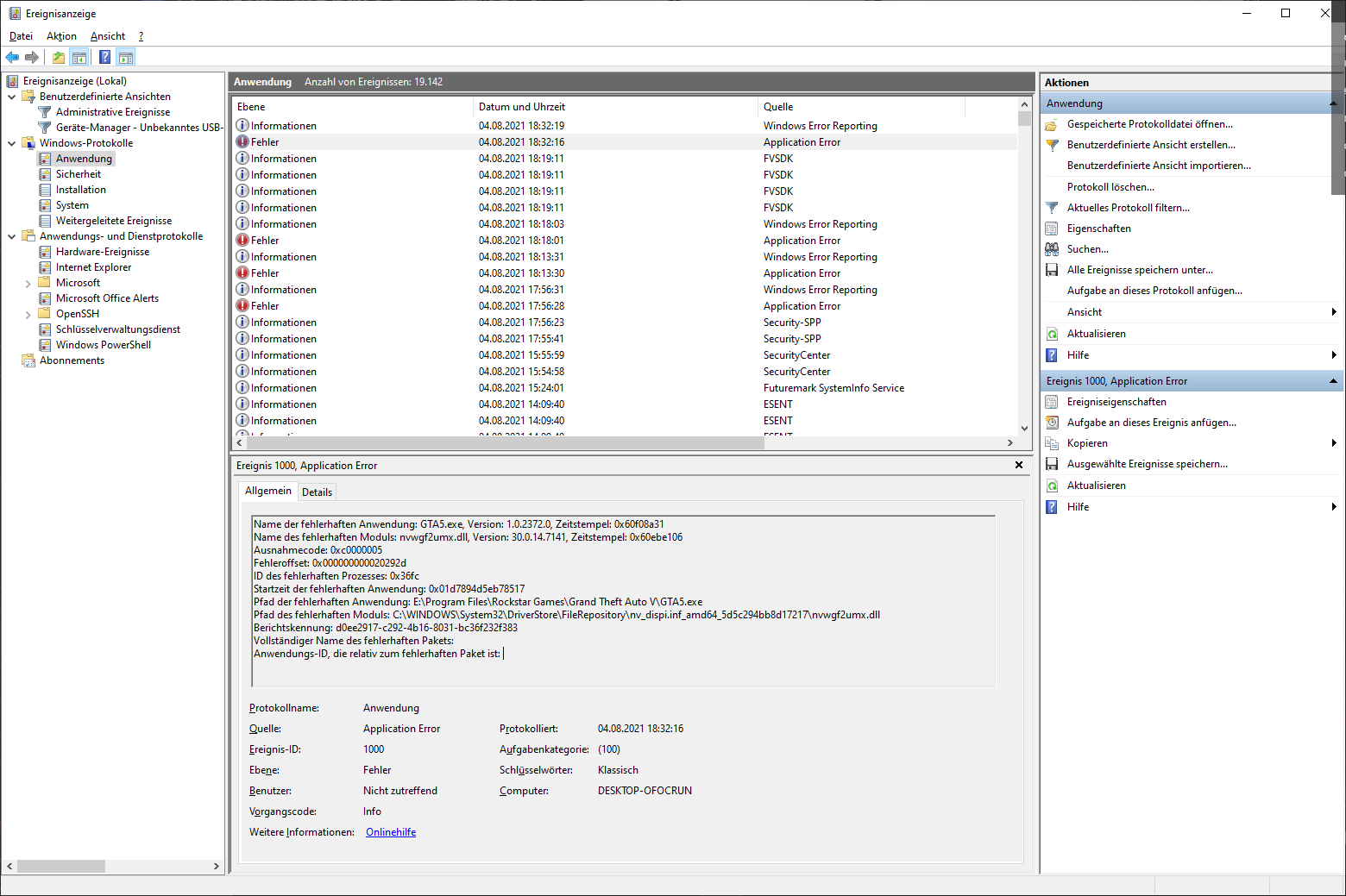Click the error icon of the 18:18:01 Fehler row
1346x896 pixels.
pos(242,240)
